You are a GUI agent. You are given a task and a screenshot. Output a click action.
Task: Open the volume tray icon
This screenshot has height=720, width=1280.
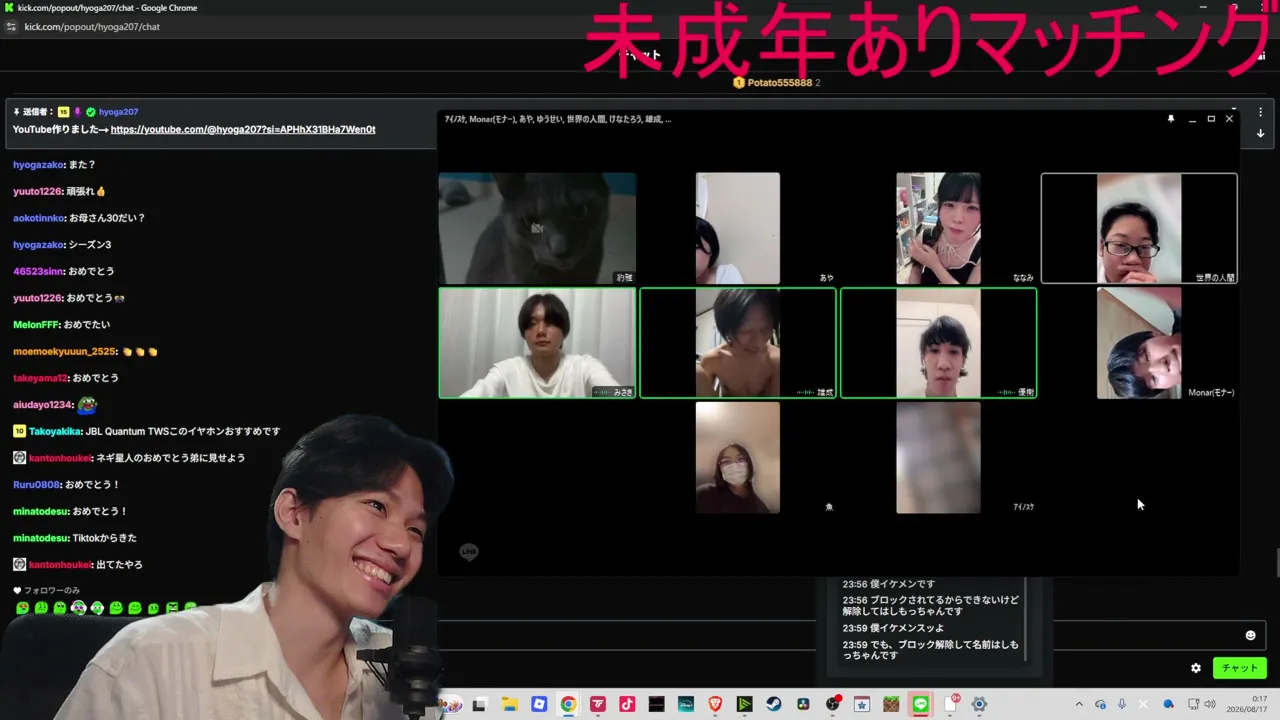[x=1210, y=704]
